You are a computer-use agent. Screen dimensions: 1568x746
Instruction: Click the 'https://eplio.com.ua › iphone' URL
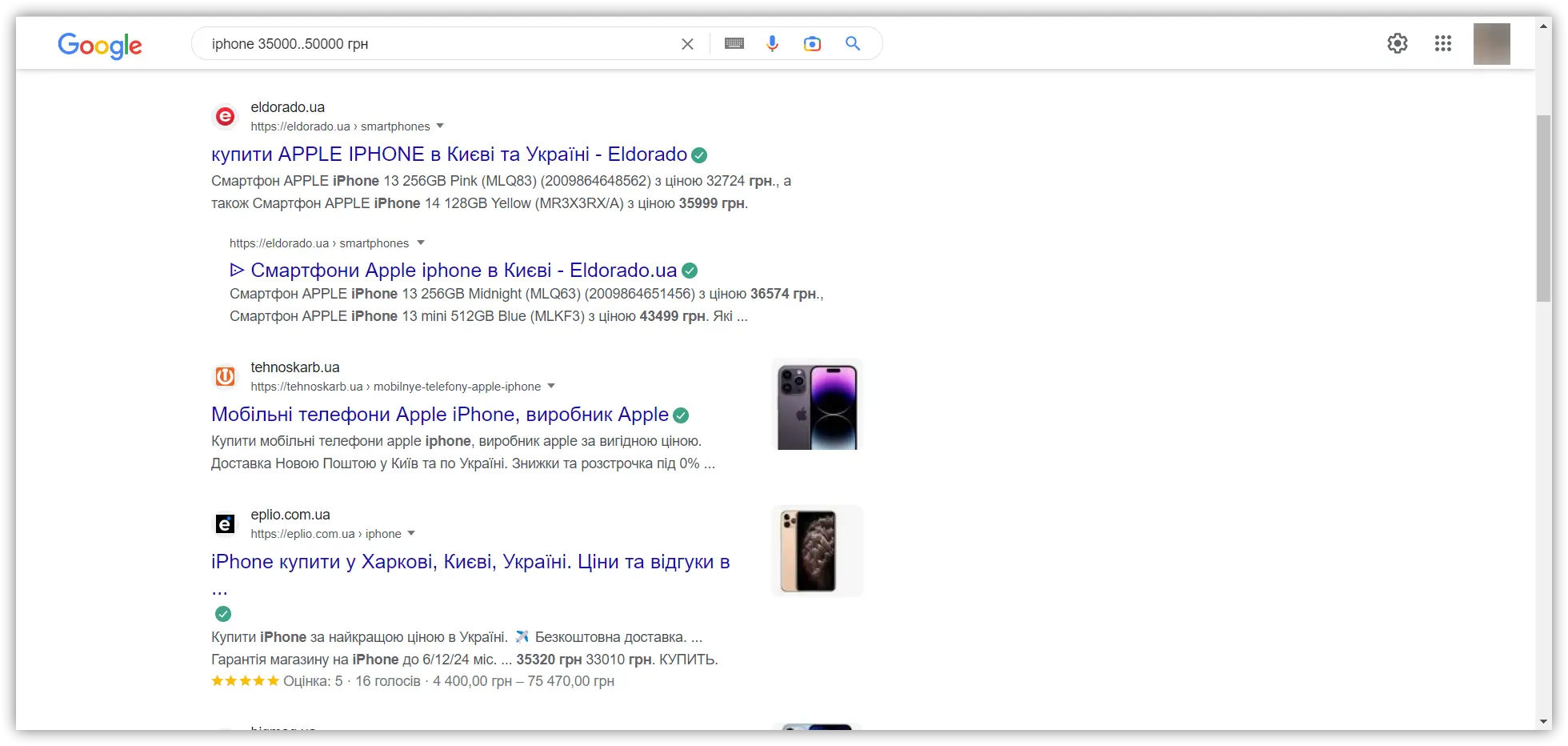pyautogui.click(x=326, y=534)
